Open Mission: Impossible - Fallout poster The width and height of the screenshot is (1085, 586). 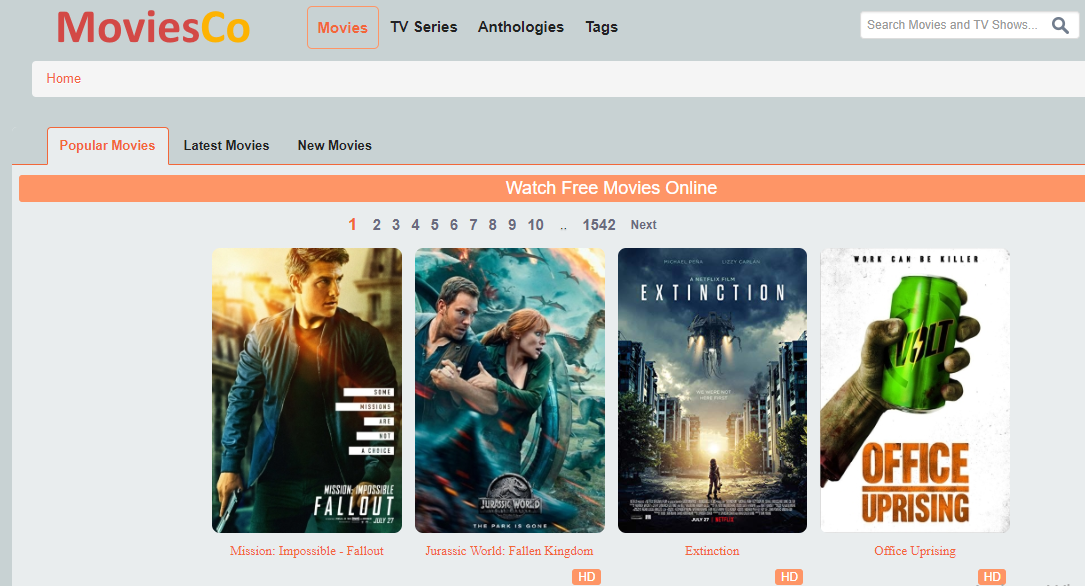(x=307, y=390)
